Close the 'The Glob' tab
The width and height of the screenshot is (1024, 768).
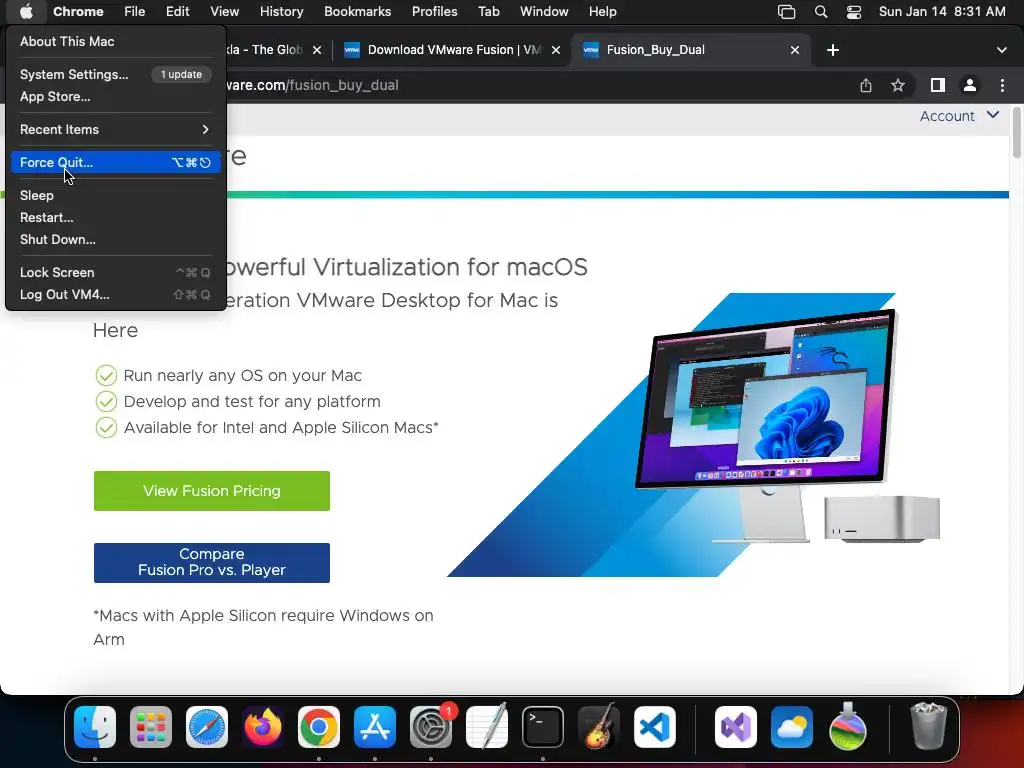[317, 50]
